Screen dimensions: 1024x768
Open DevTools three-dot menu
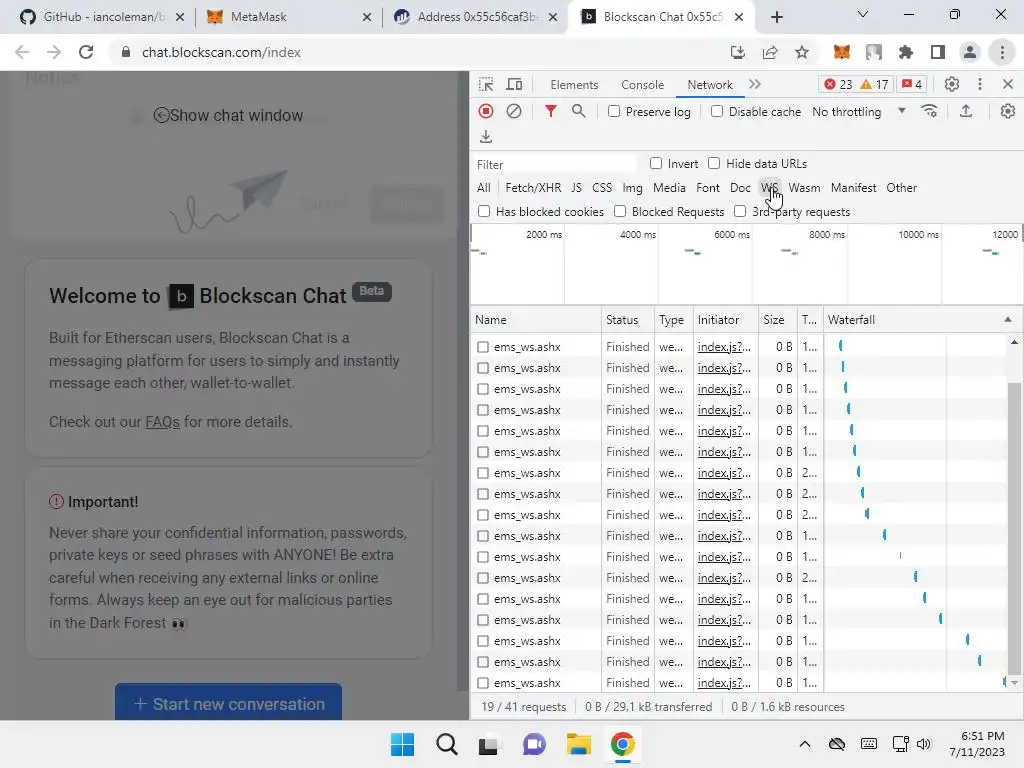(980, 84)
